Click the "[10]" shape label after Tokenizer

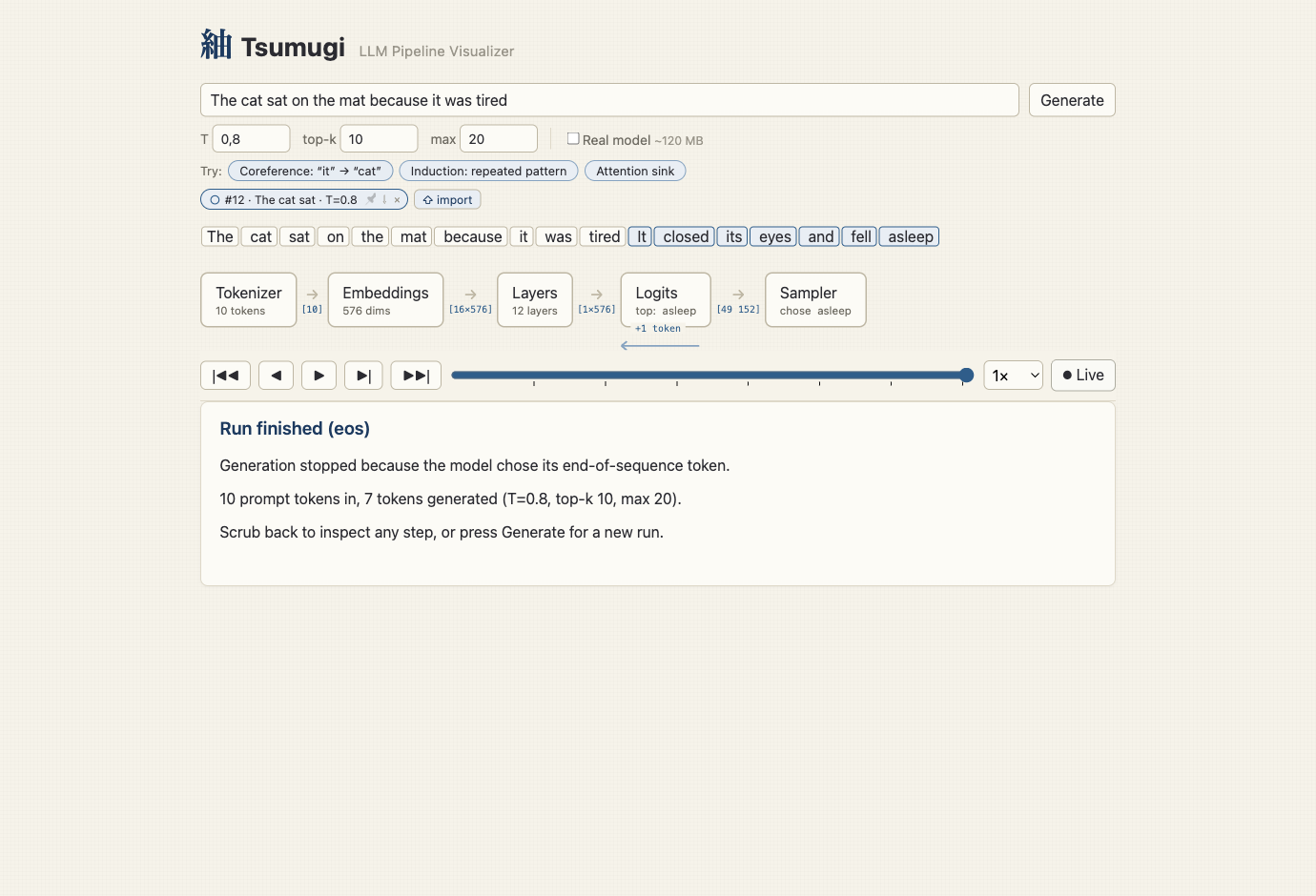[312, 310]
